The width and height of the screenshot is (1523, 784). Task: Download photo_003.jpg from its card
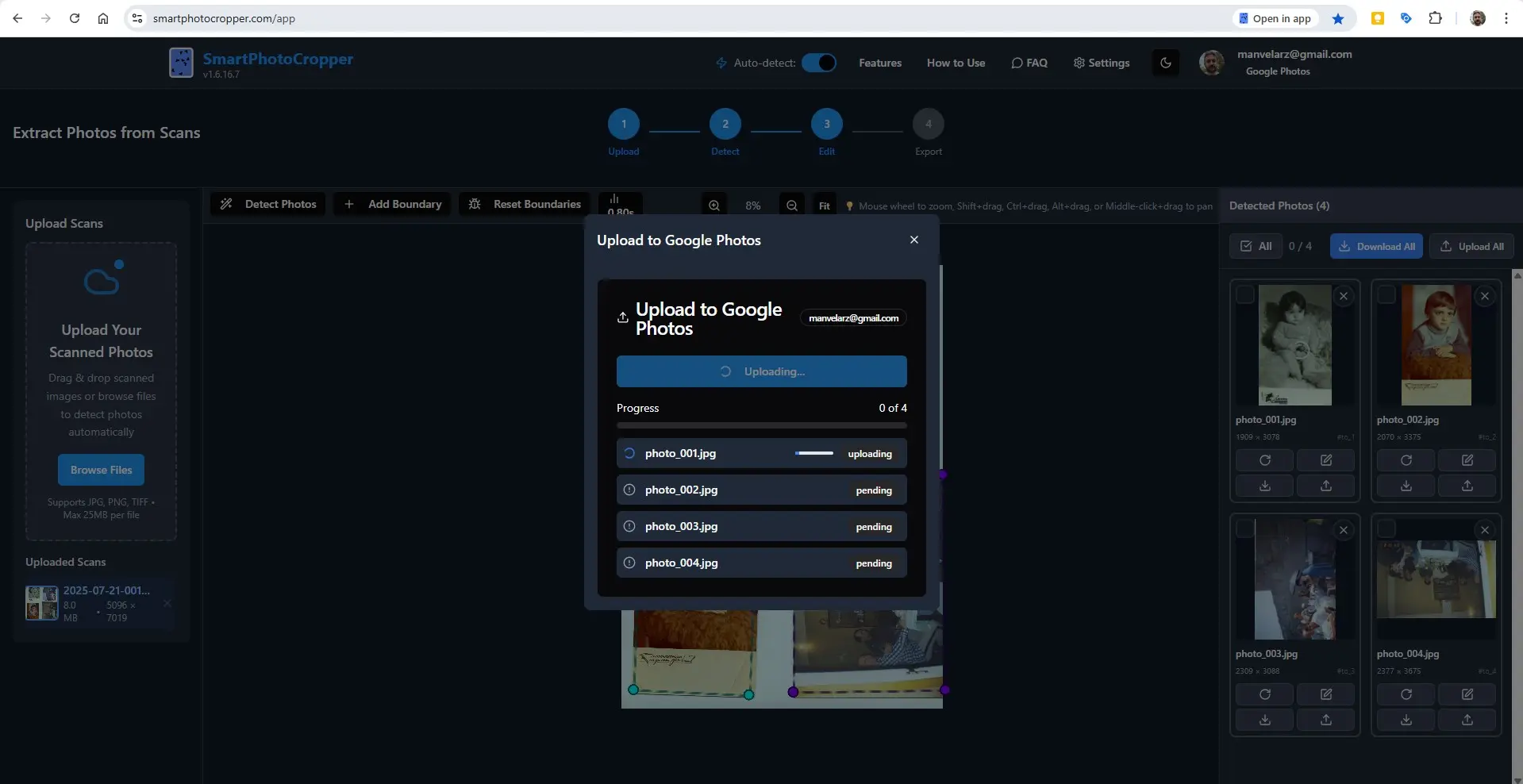[1265, 720]
